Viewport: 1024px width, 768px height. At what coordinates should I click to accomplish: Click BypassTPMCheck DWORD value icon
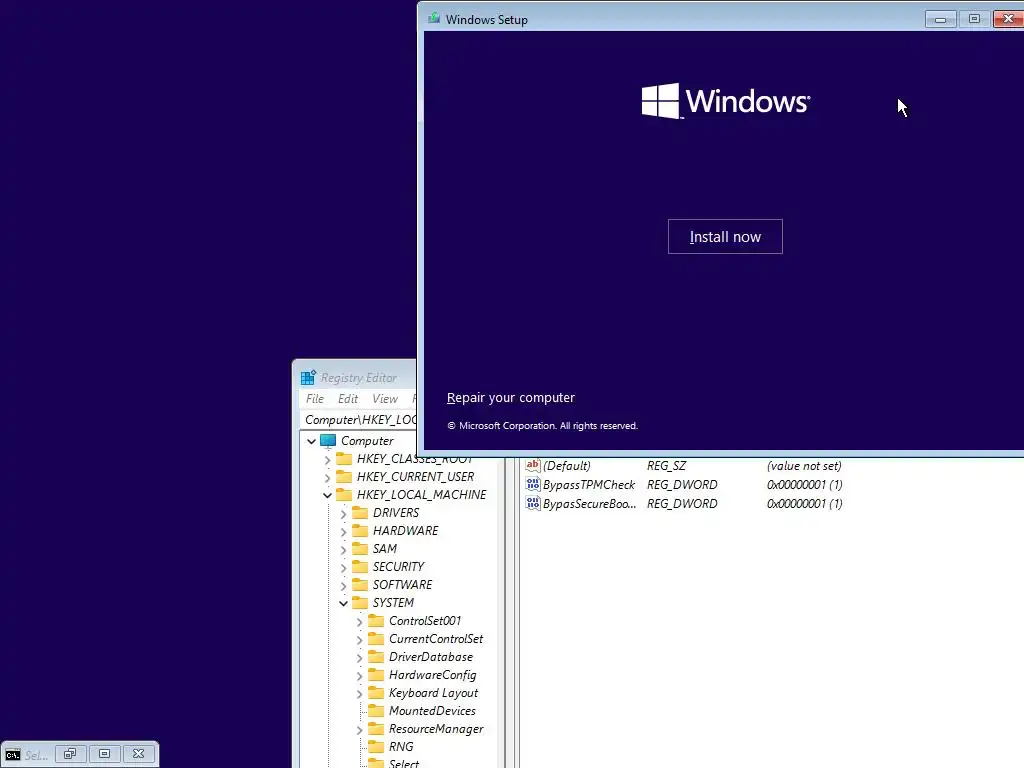533,485
